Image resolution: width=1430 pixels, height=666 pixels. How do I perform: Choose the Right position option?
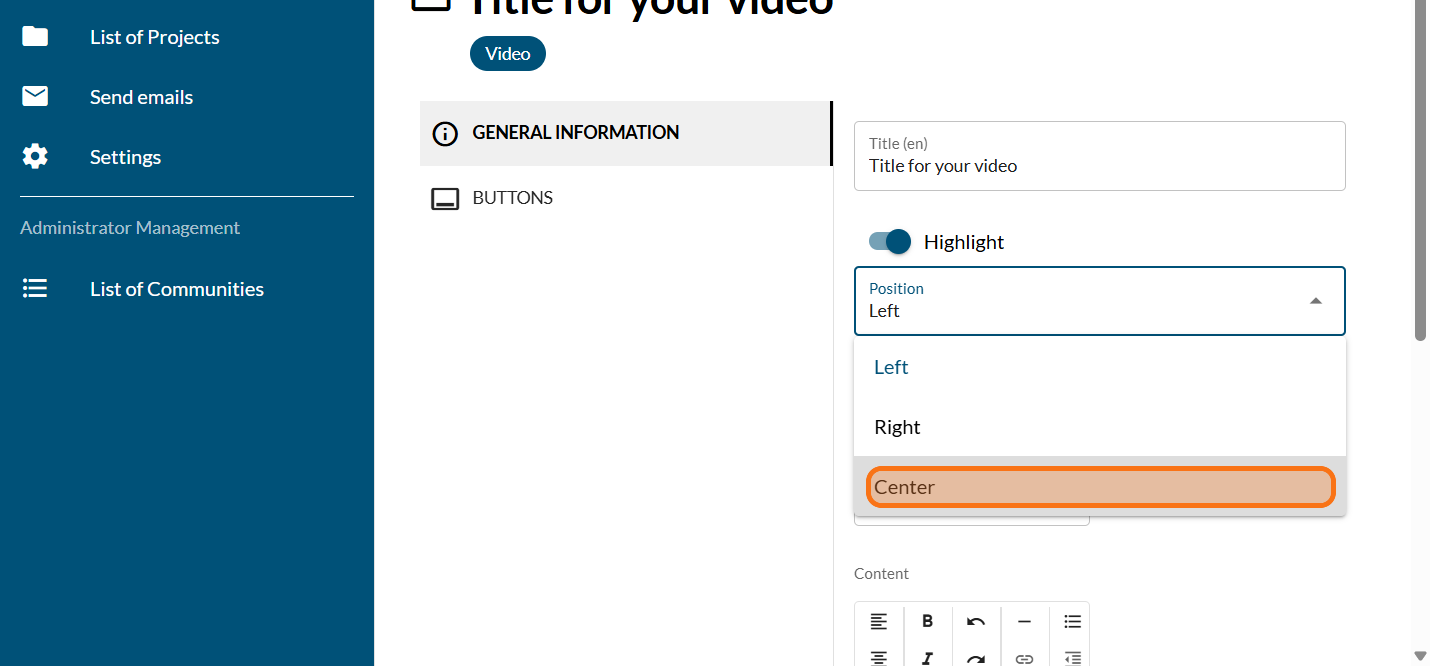1099,427
